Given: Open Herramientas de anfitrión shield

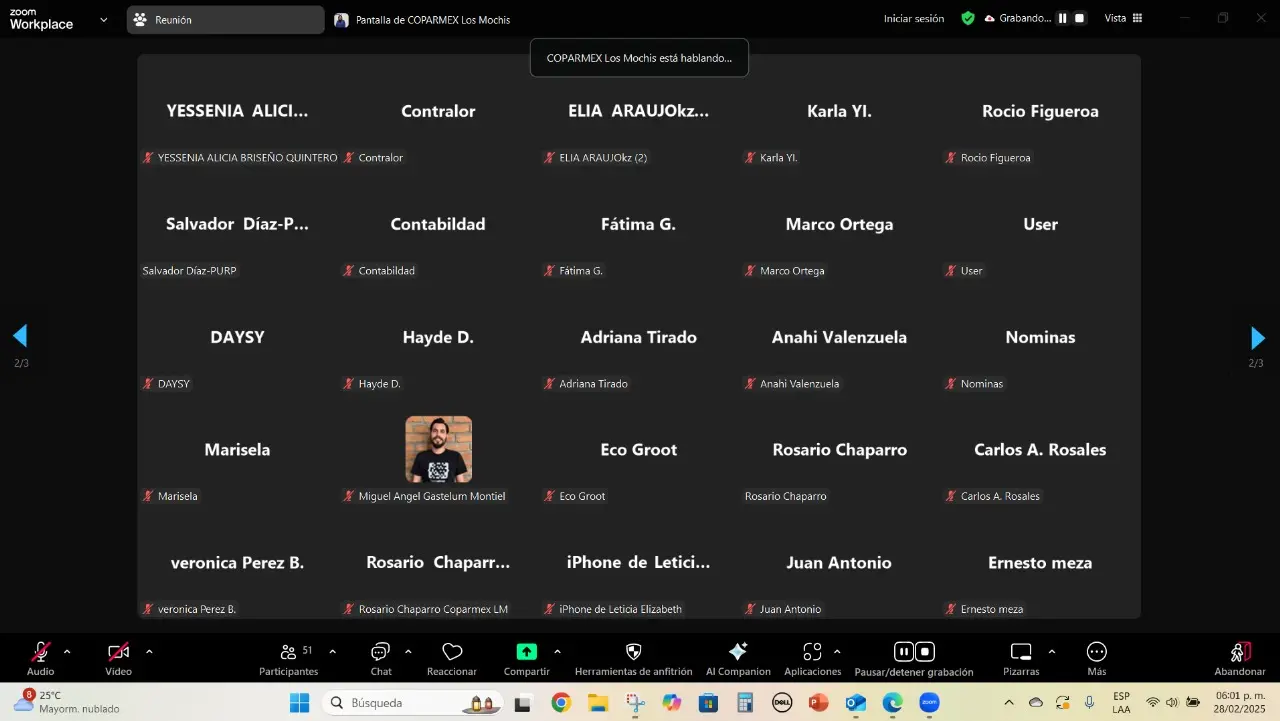Looking at the screenshot, I should (633, 653).
